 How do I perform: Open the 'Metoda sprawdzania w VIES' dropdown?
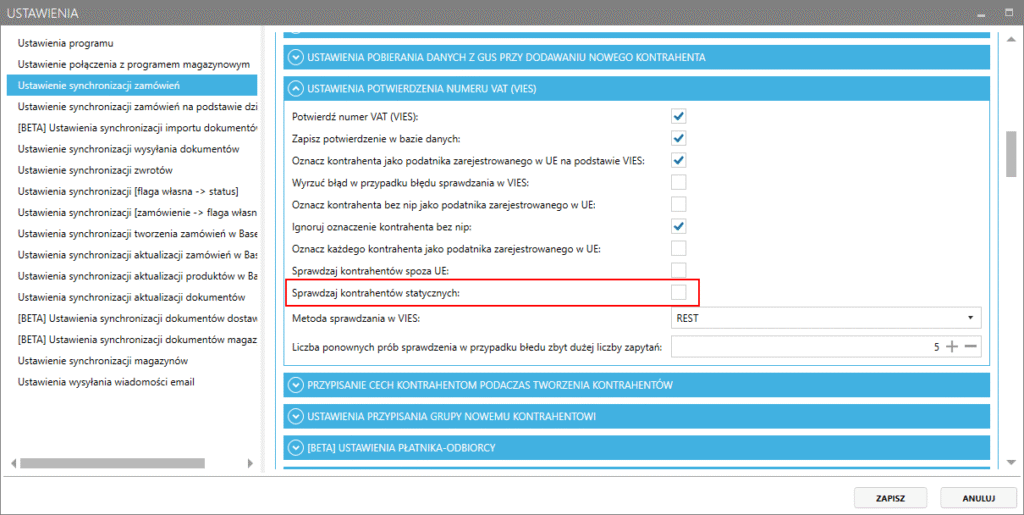pos(825,318)
